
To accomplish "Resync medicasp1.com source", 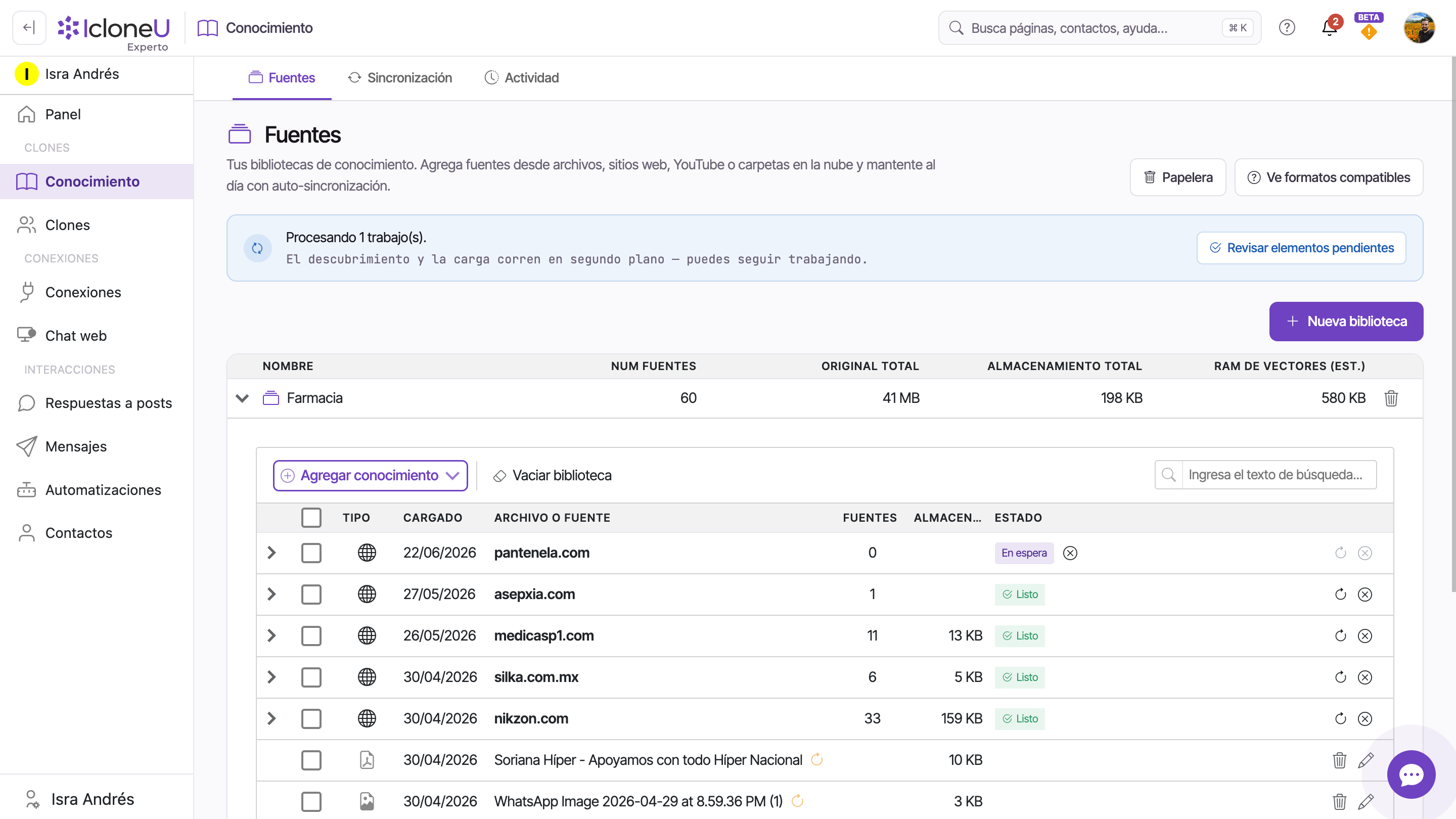I will pos(1340,636).
